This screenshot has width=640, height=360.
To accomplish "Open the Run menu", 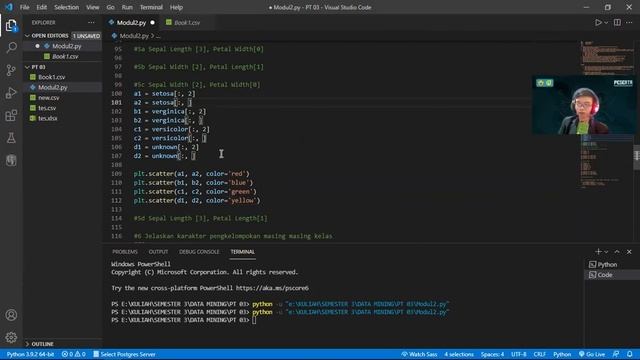I will [127, 7].
